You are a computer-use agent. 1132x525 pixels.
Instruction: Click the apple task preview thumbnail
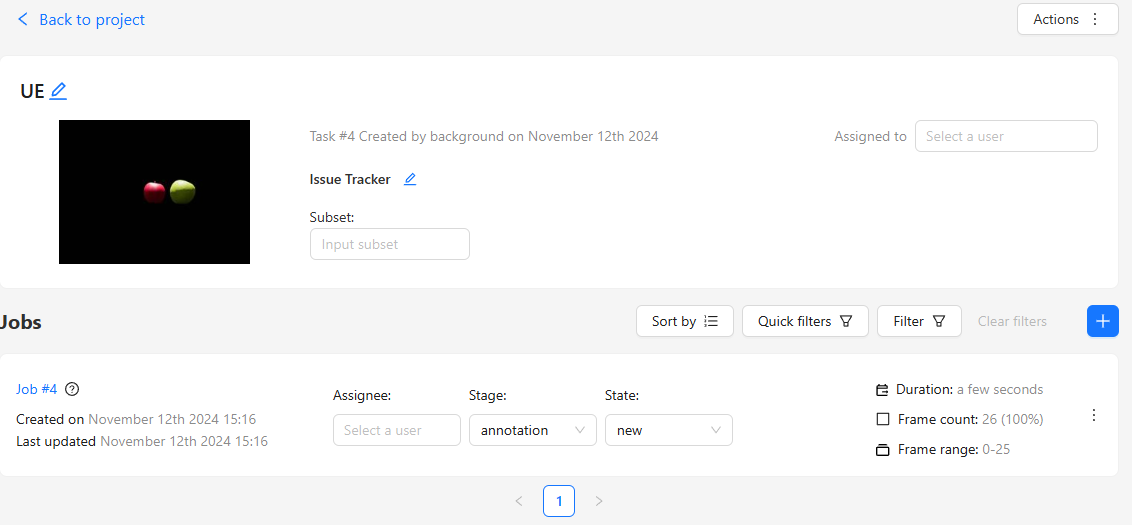point(154,192)
